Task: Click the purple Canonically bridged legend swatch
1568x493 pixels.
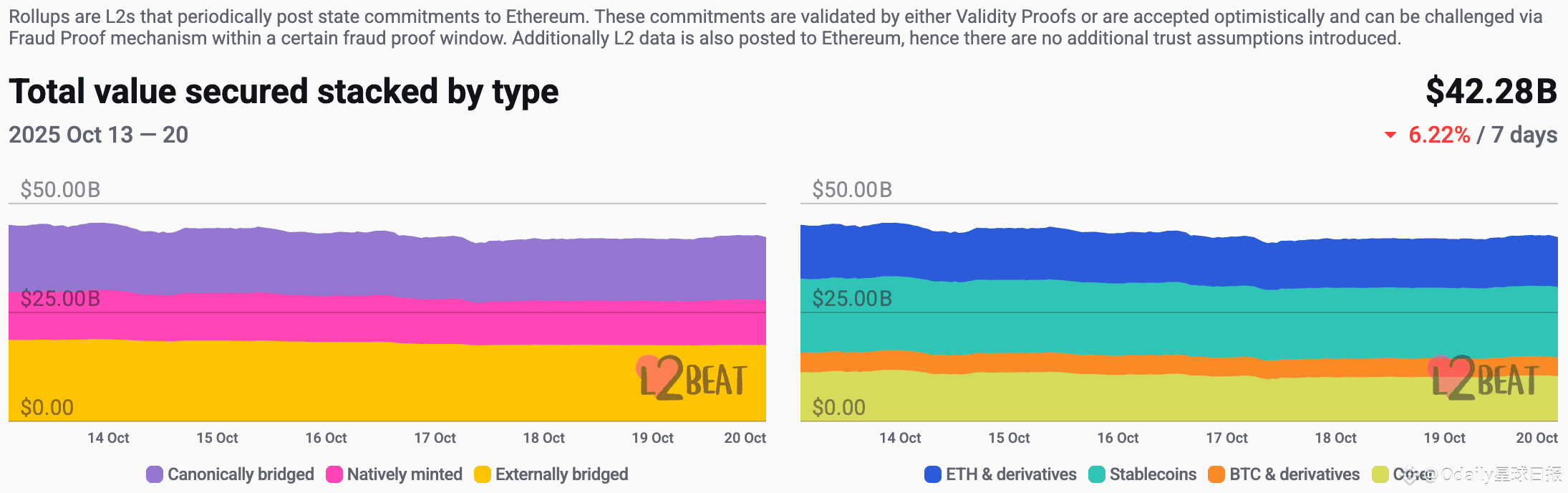Action: coord(154,474)
